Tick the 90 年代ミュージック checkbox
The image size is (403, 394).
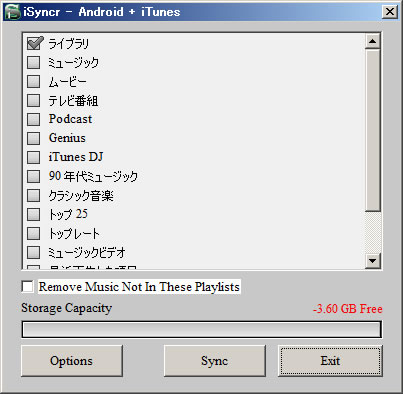coord(34,176)
